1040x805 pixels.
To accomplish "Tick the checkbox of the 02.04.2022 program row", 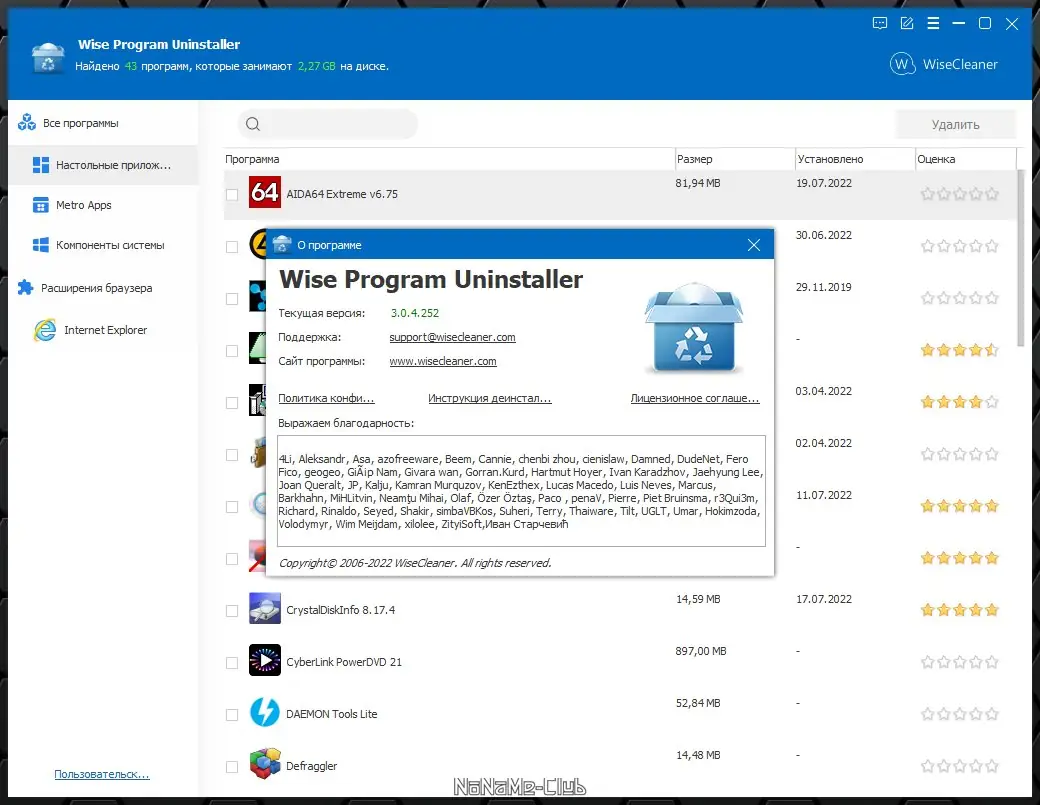I will point(231,455).
